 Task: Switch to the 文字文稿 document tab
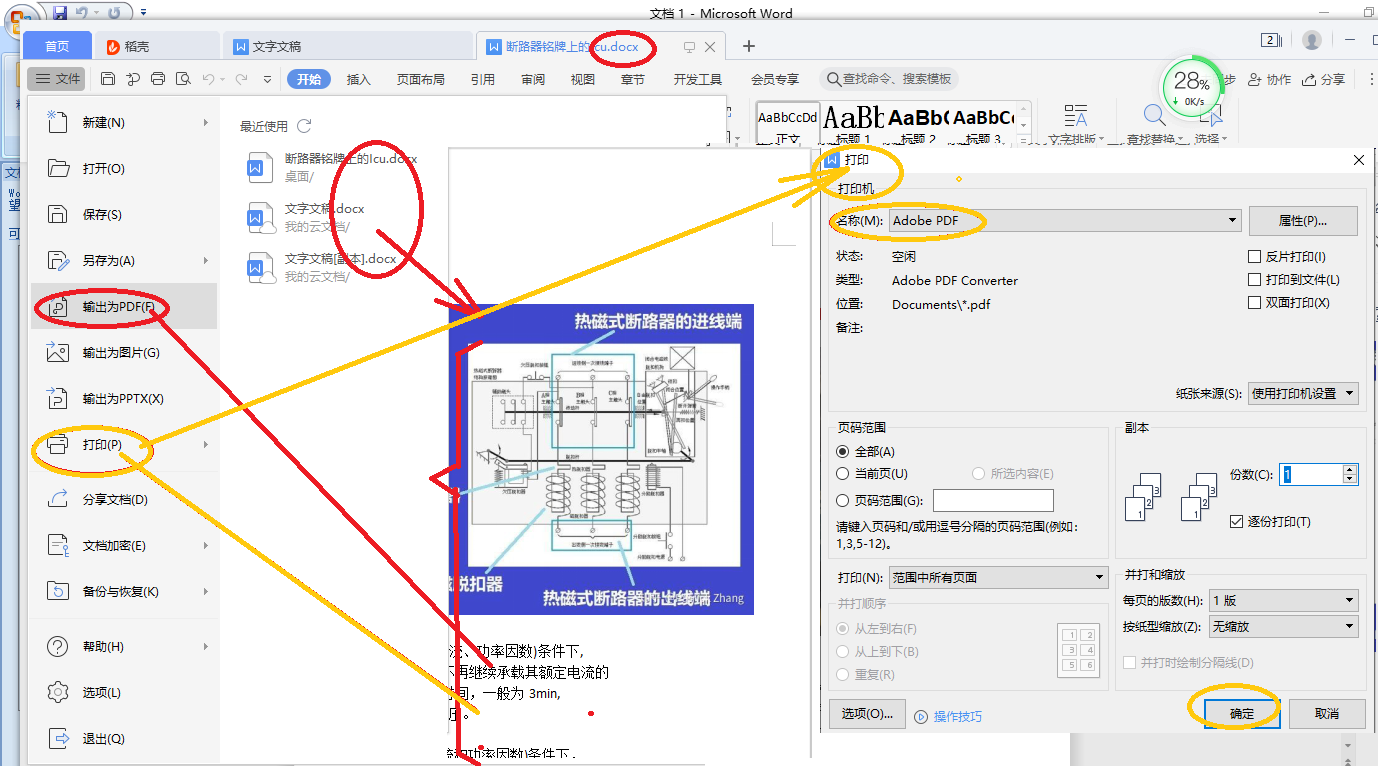click(347, 46)
